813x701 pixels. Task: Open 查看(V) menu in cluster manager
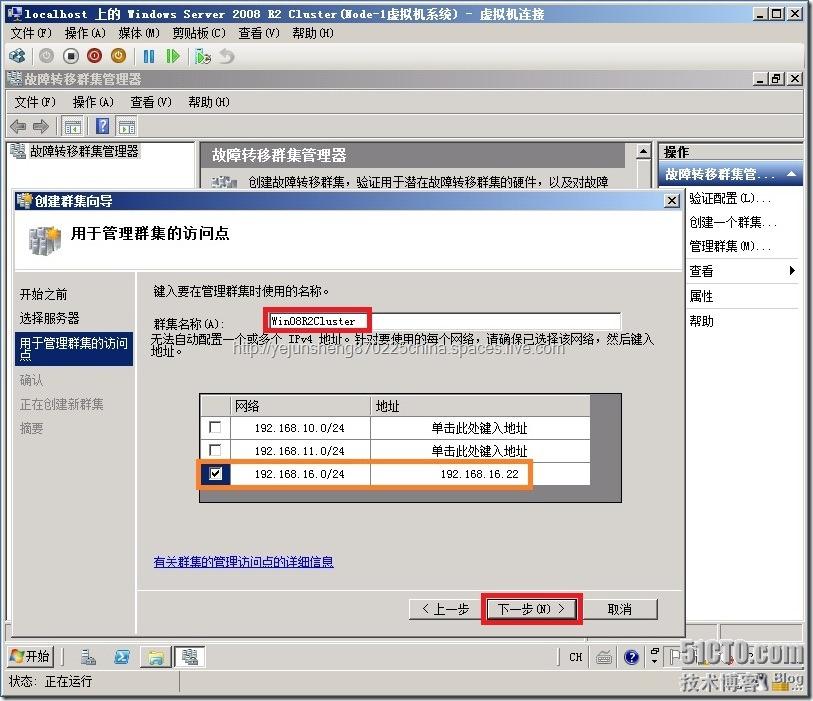(151, 102)
